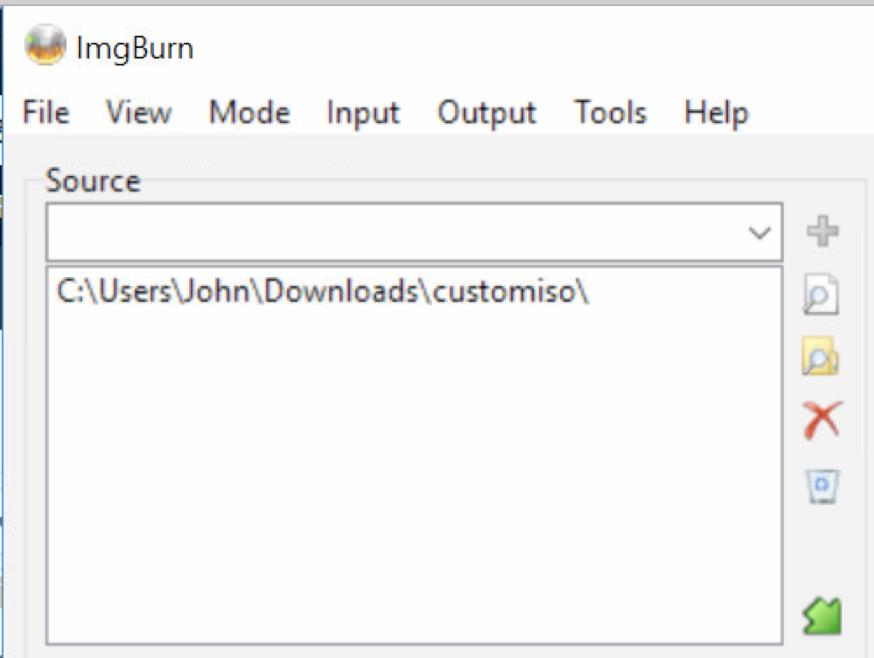Click the ImgBurn application icon in title bar

[x=45, y=44]
